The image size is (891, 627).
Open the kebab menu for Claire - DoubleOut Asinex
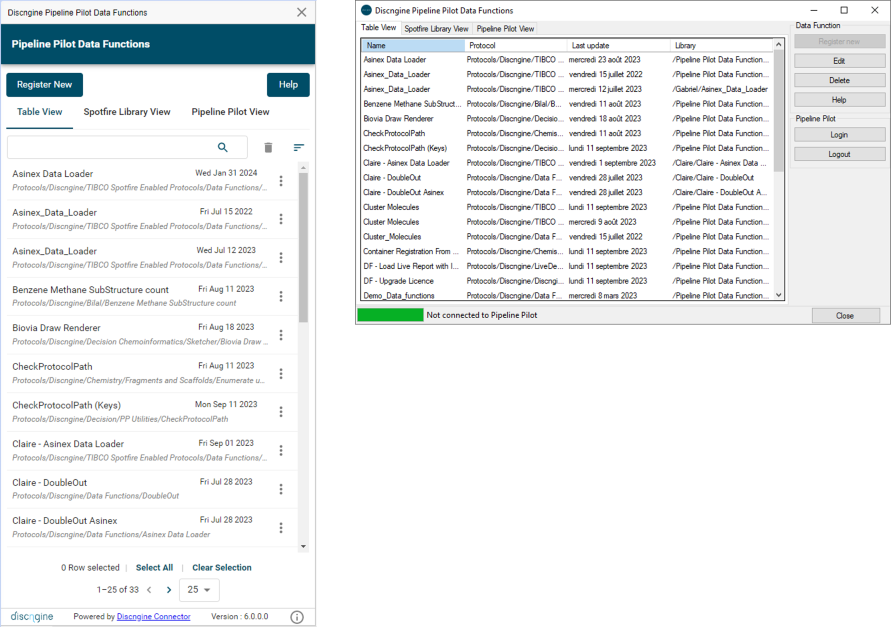(x=281, y=528)
